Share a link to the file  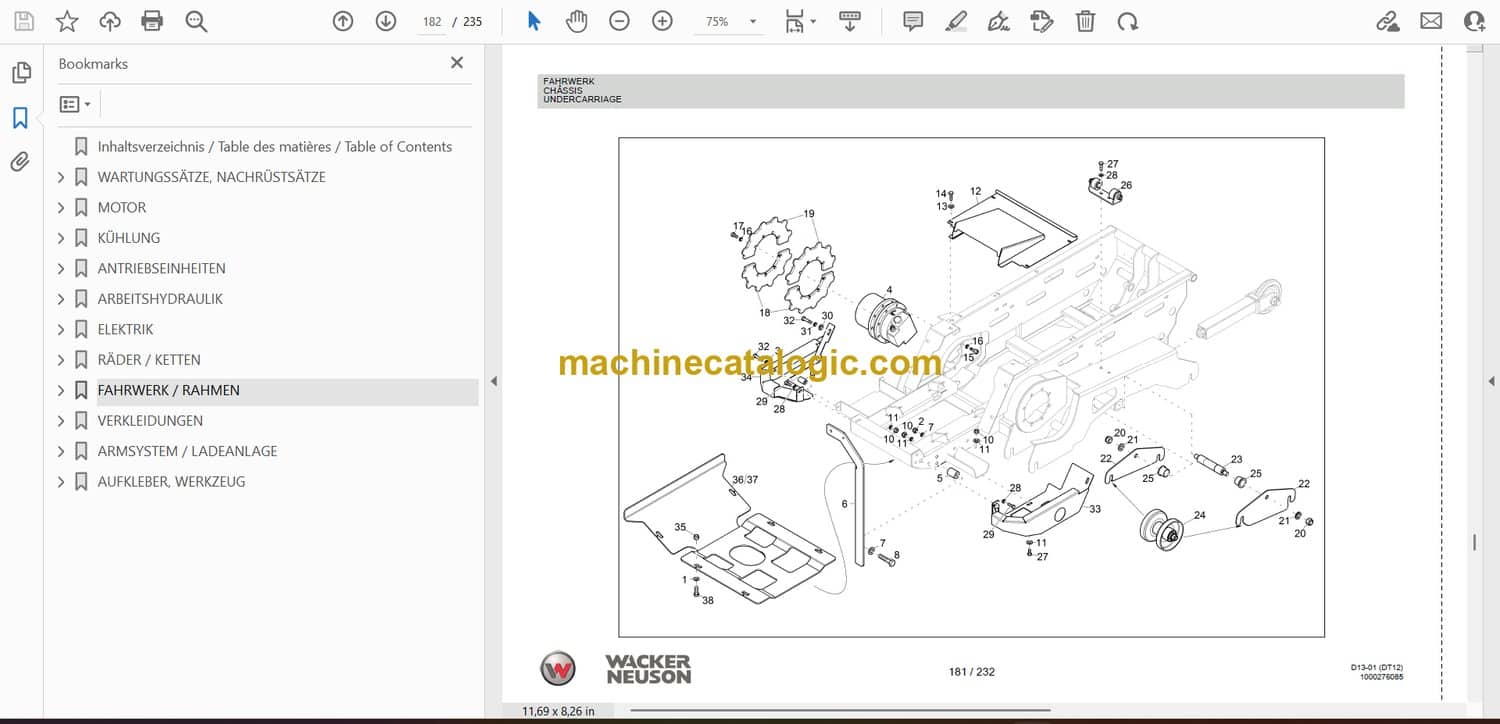1388,21
